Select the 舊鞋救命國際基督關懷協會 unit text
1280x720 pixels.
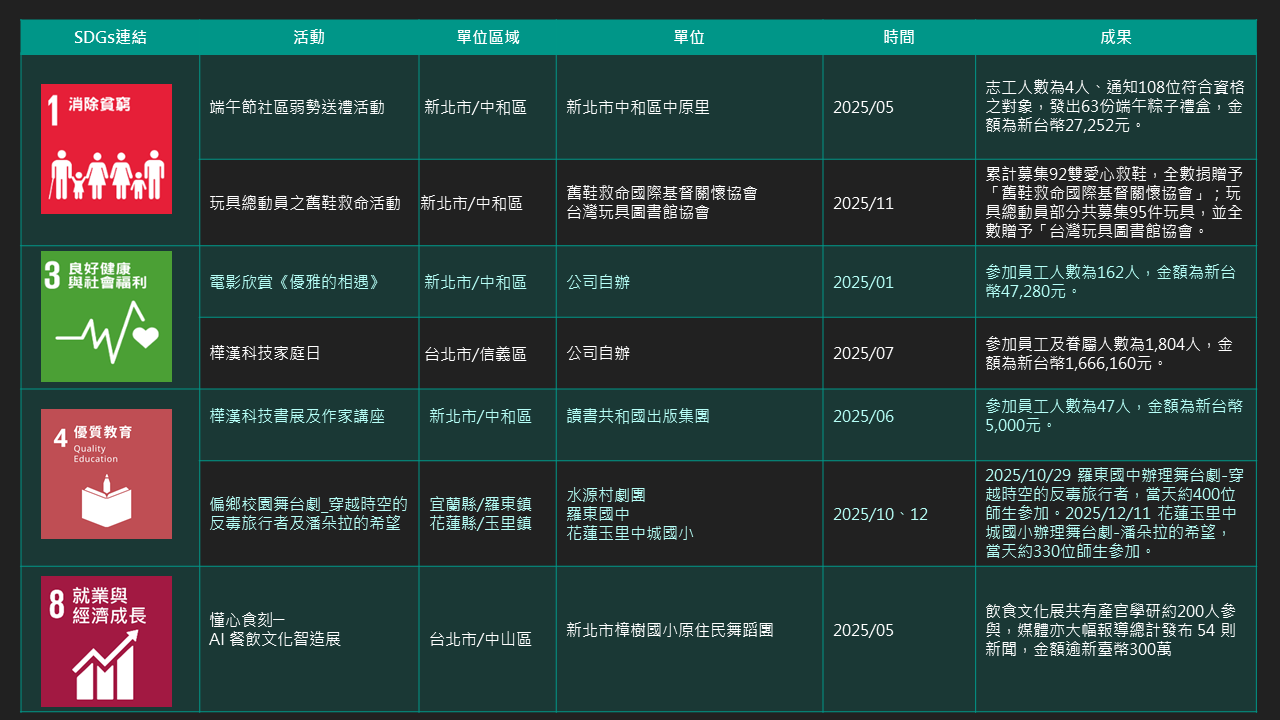point(662,194)
